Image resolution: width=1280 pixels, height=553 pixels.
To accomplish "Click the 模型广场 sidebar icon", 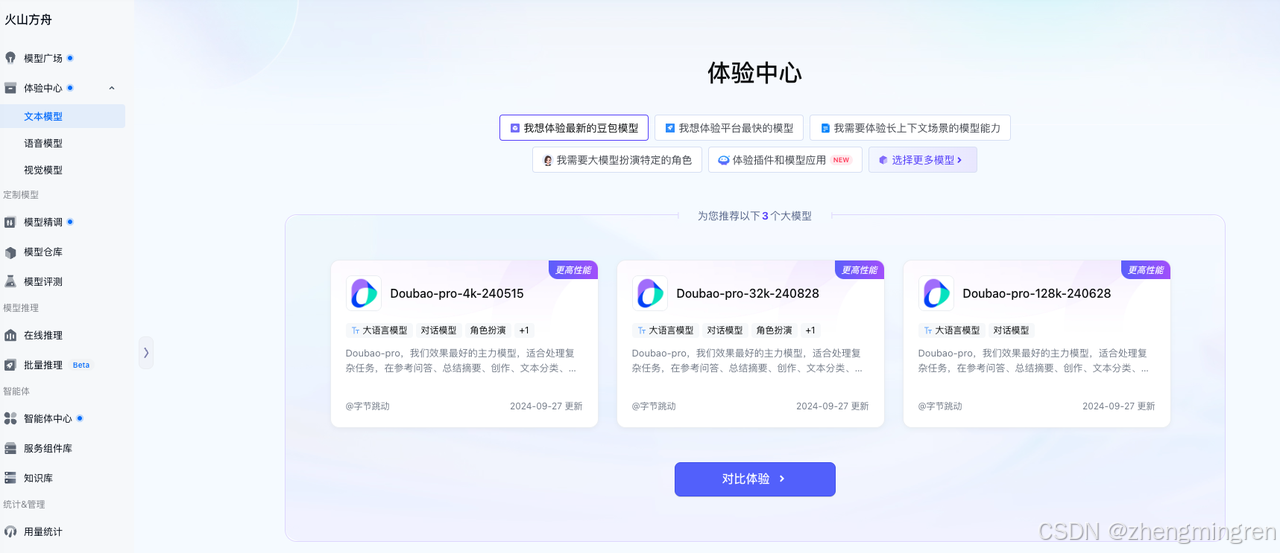I will coord(10,58).
